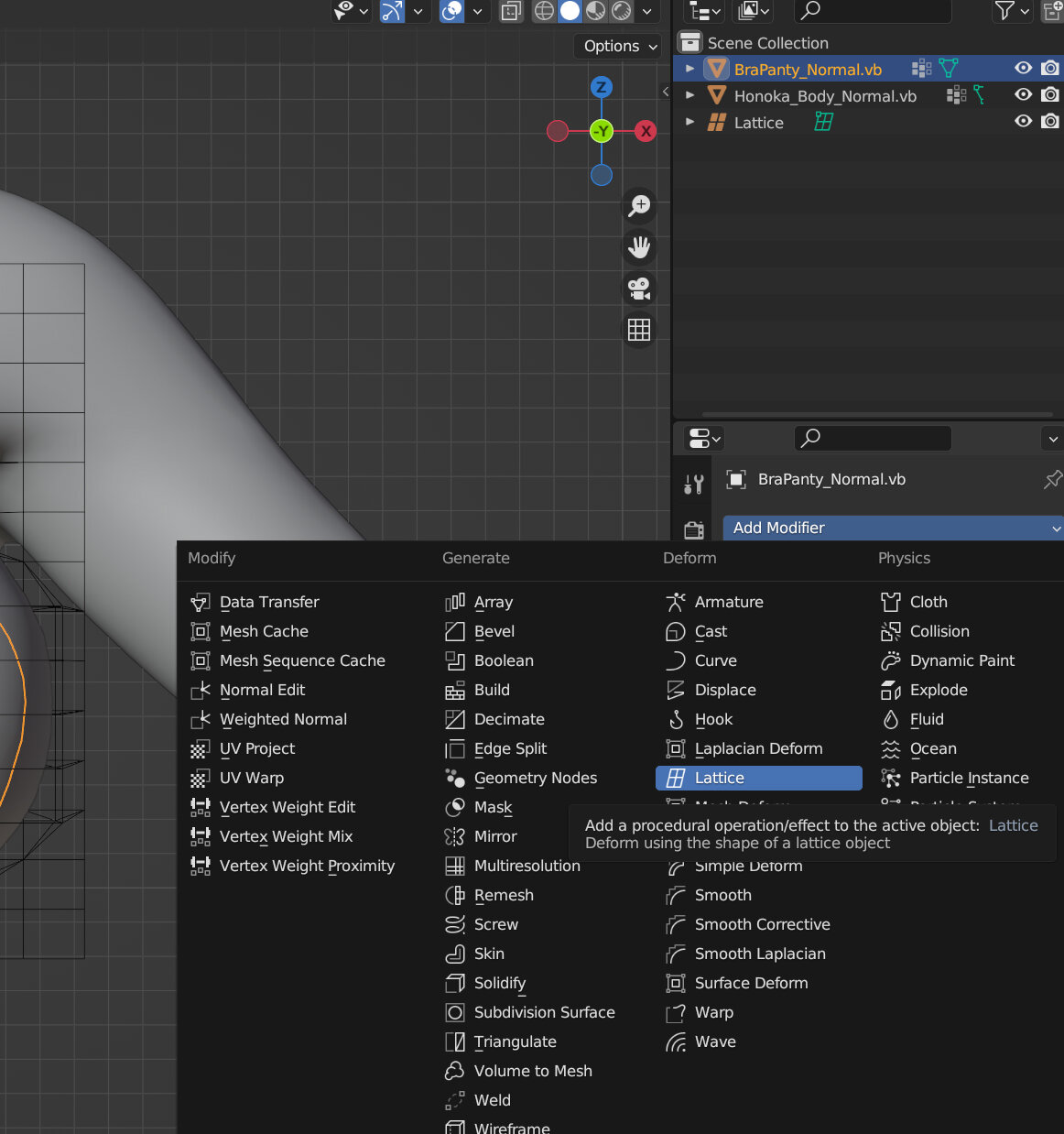Click the zoom viewport magnifier icon
1064x1134 pixels.
[x=639, y=205]
